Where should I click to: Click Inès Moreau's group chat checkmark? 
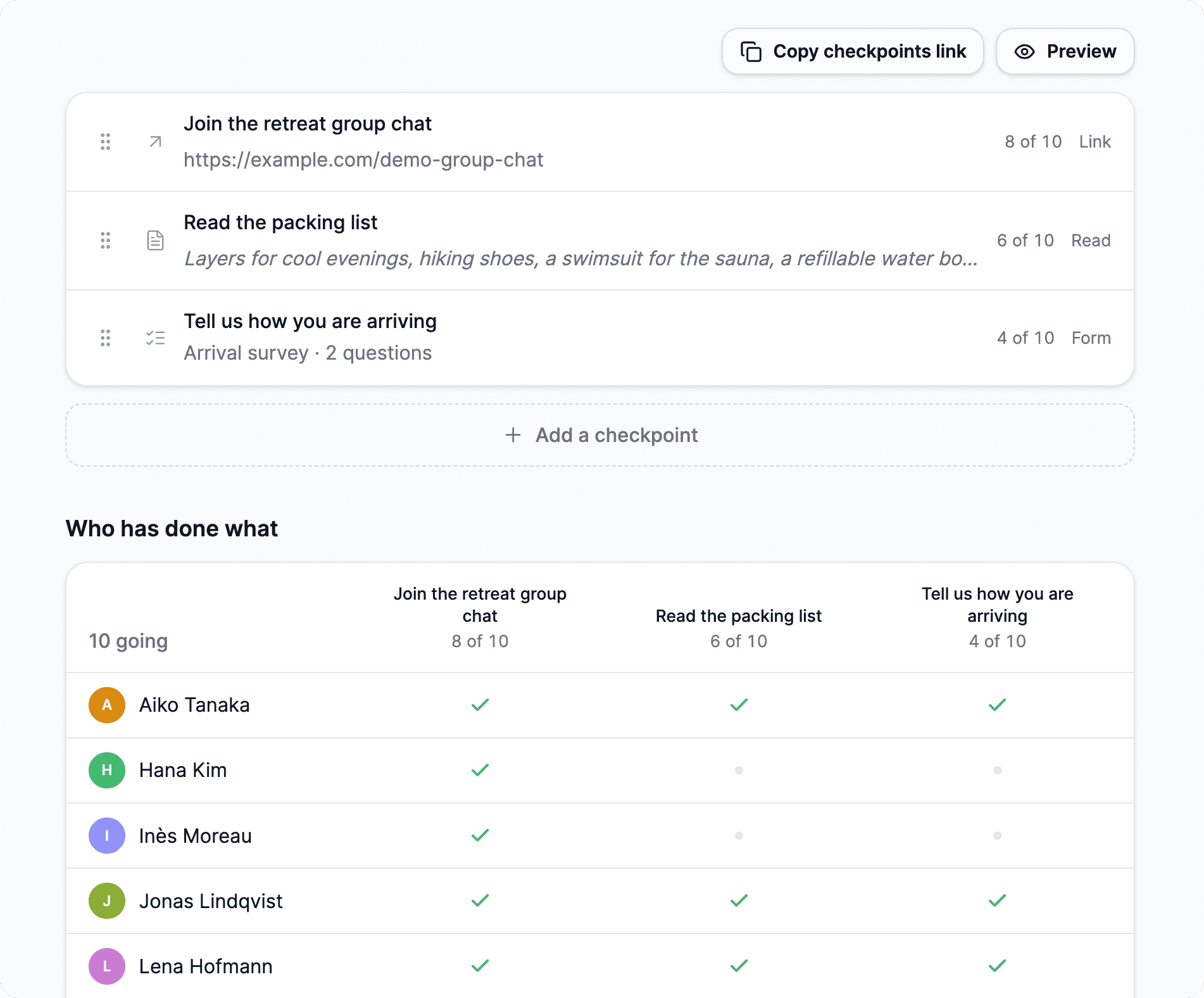pos(480,835)
